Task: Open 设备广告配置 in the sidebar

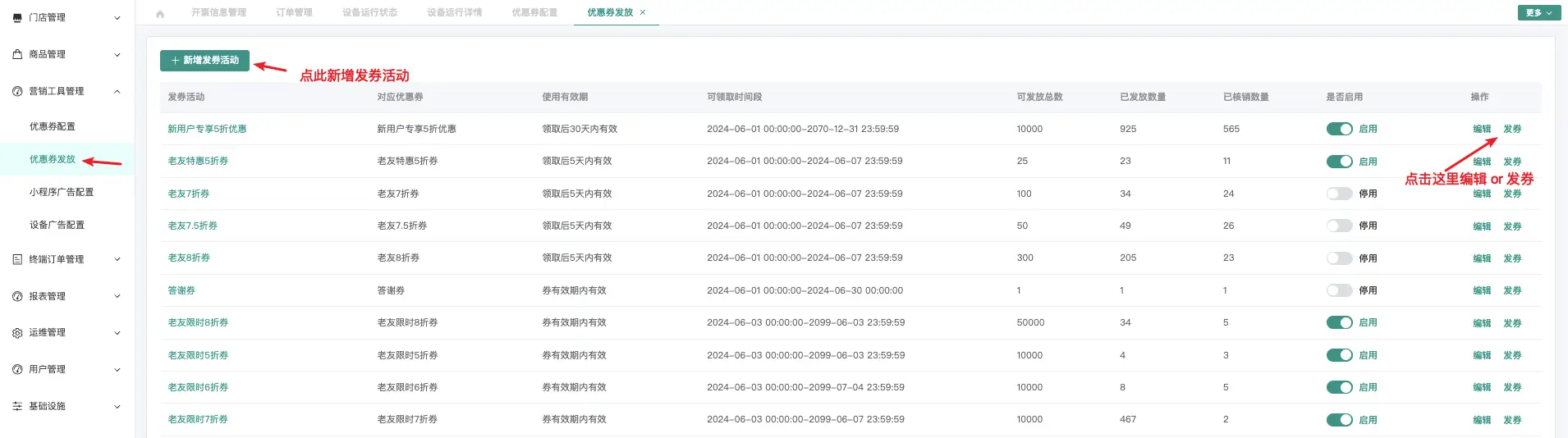Action: [57, 225]
